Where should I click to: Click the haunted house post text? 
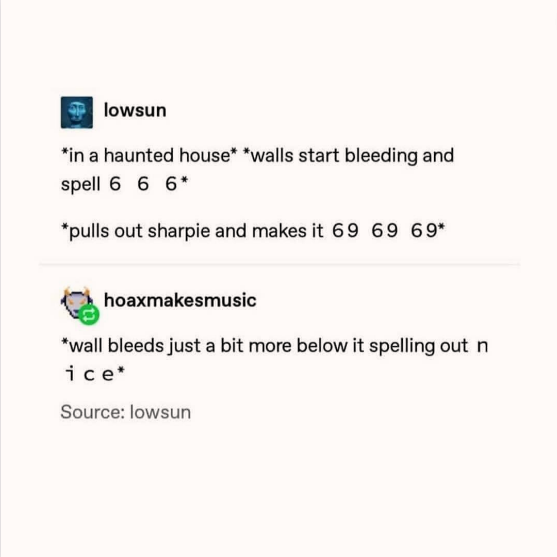coord(258,170)
